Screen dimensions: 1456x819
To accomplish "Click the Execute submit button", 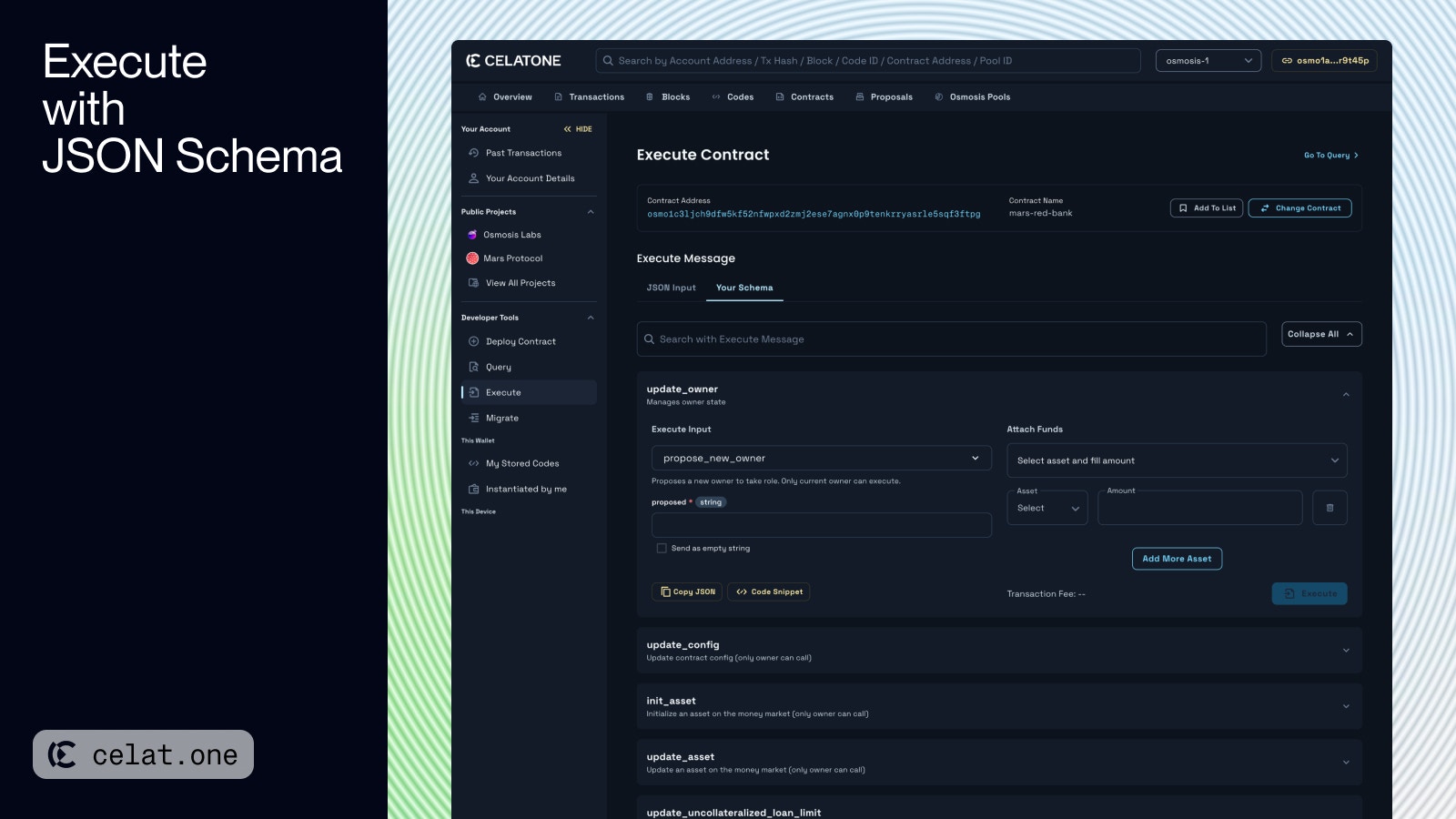I will [x=1309, y=593].
